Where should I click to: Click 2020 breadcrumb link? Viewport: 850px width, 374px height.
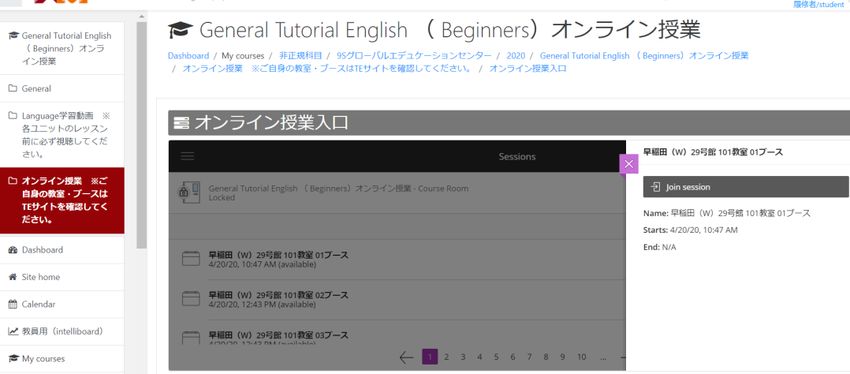pyautogui.click(x=516, y=56)
